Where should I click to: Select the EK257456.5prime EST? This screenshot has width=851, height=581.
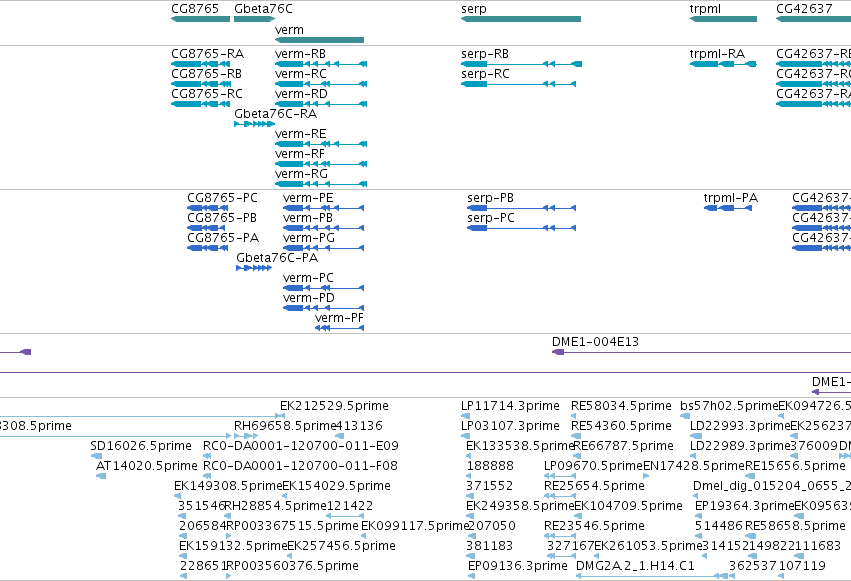pyautogui.click(x=290, y=557)
